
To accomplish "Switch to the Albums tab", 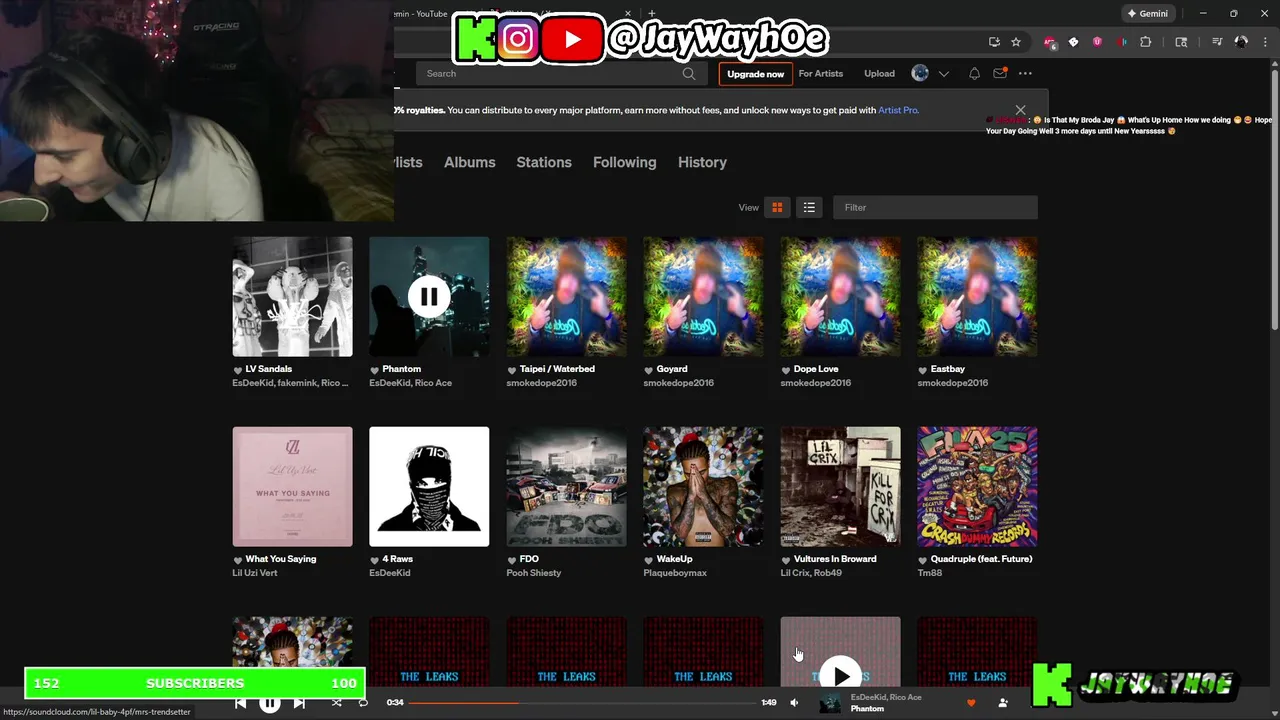I will click(x=469, y=162).
